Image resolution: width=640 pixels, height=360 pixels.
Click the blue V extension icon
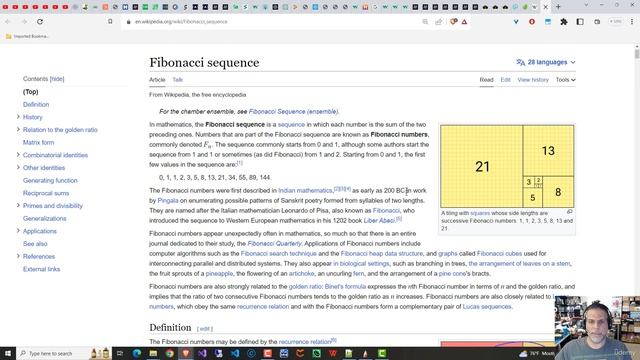[516, 22]
